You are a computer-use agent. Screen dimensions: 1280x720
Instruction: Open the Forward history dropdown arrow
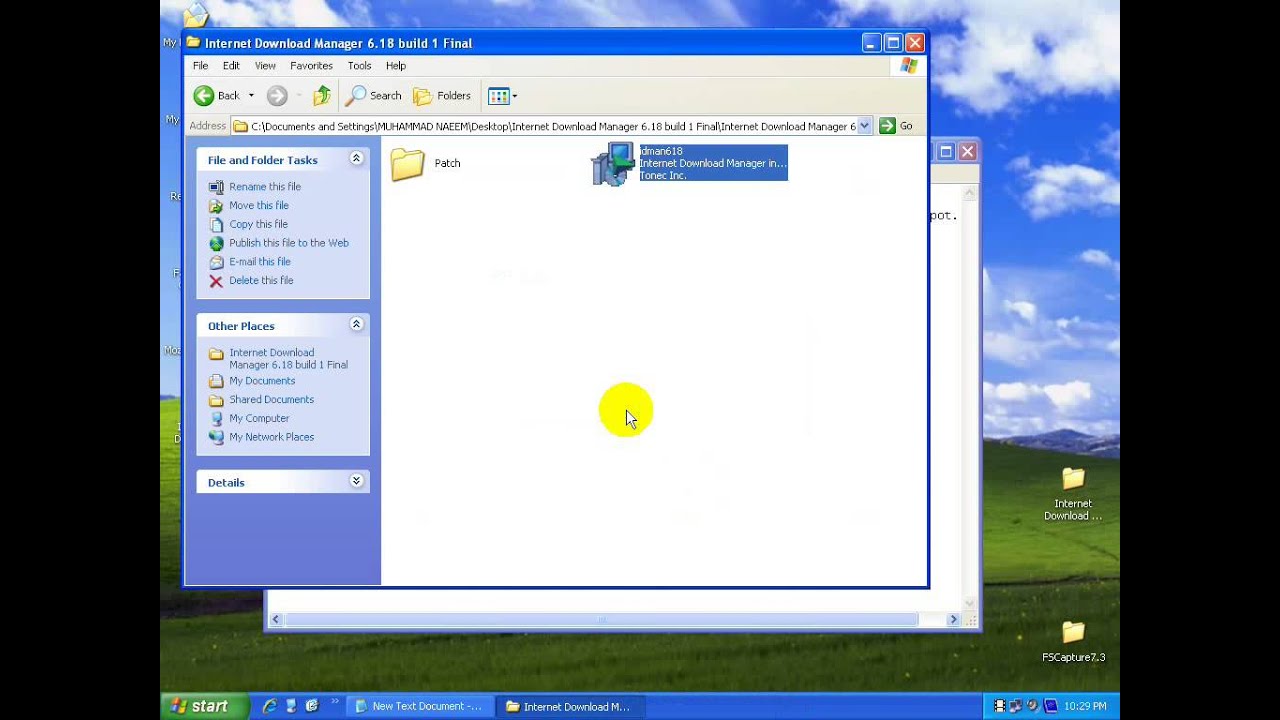[x=297, y=96]
